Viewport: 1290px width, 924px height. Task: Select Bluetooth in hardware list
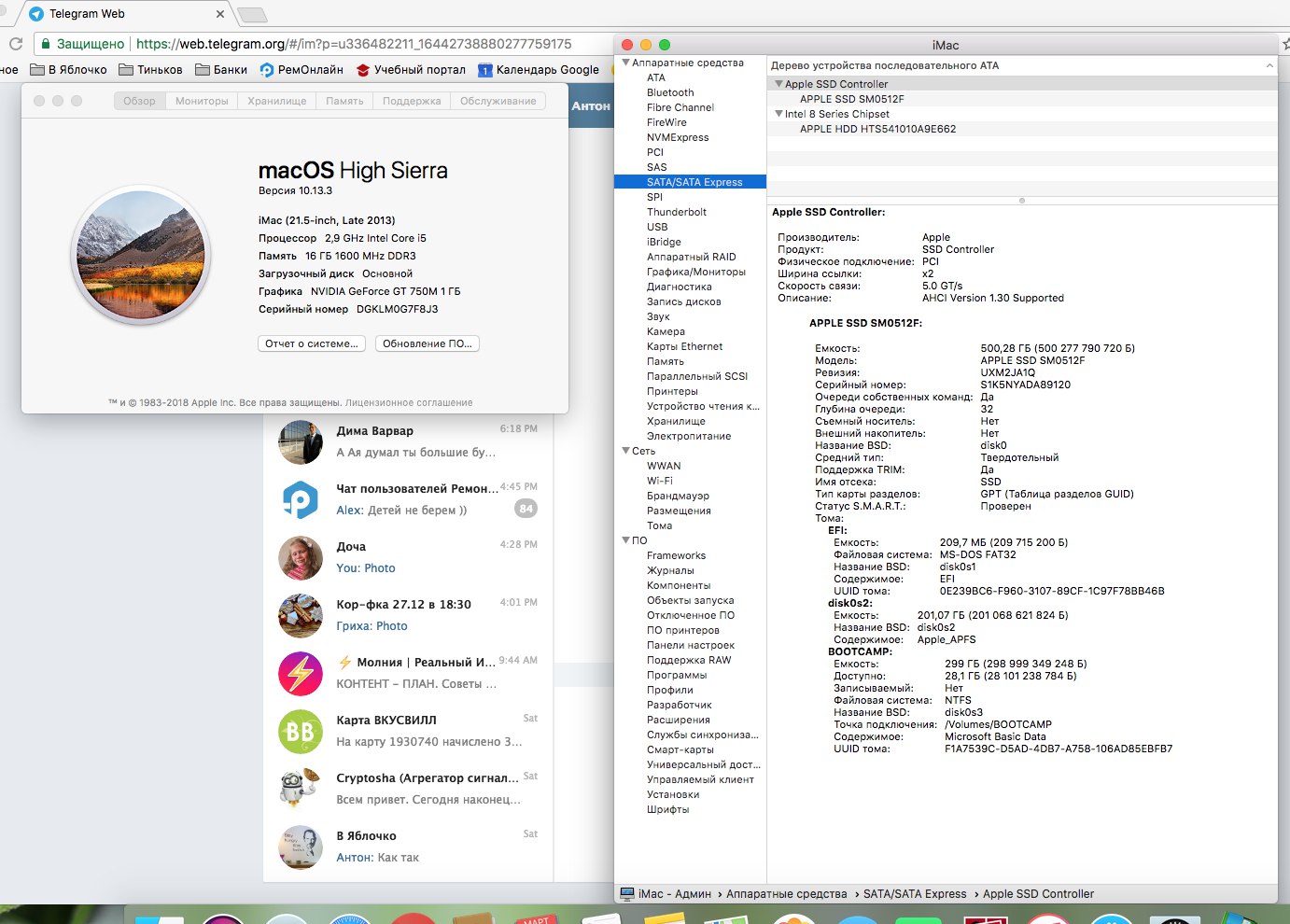pyautogui.click(x=670, y=92)
